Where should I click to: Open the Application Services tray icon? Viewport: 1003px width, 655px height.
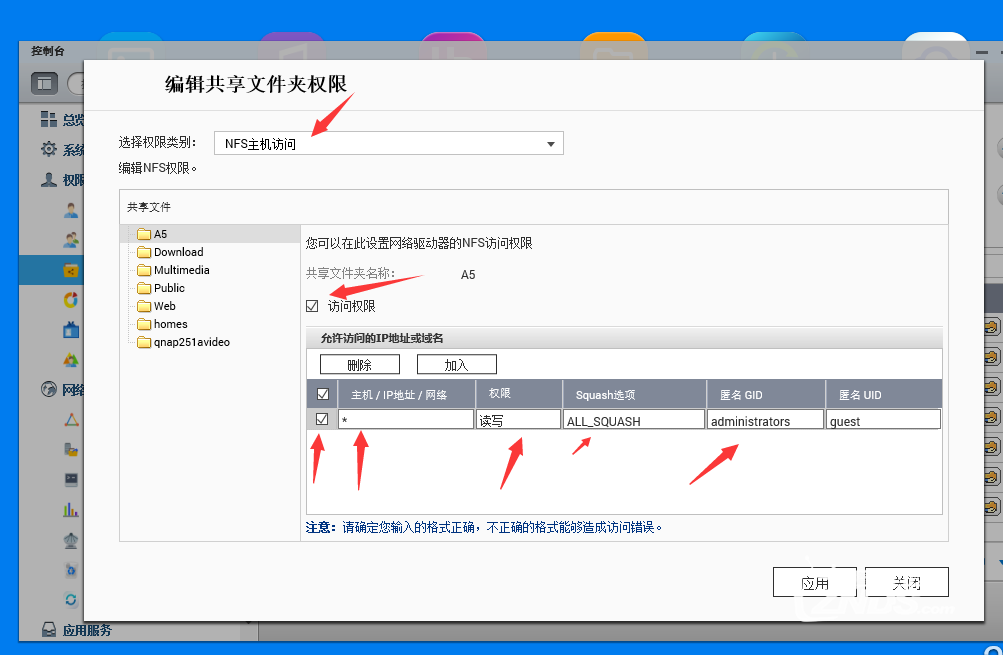tap(49, 629)
